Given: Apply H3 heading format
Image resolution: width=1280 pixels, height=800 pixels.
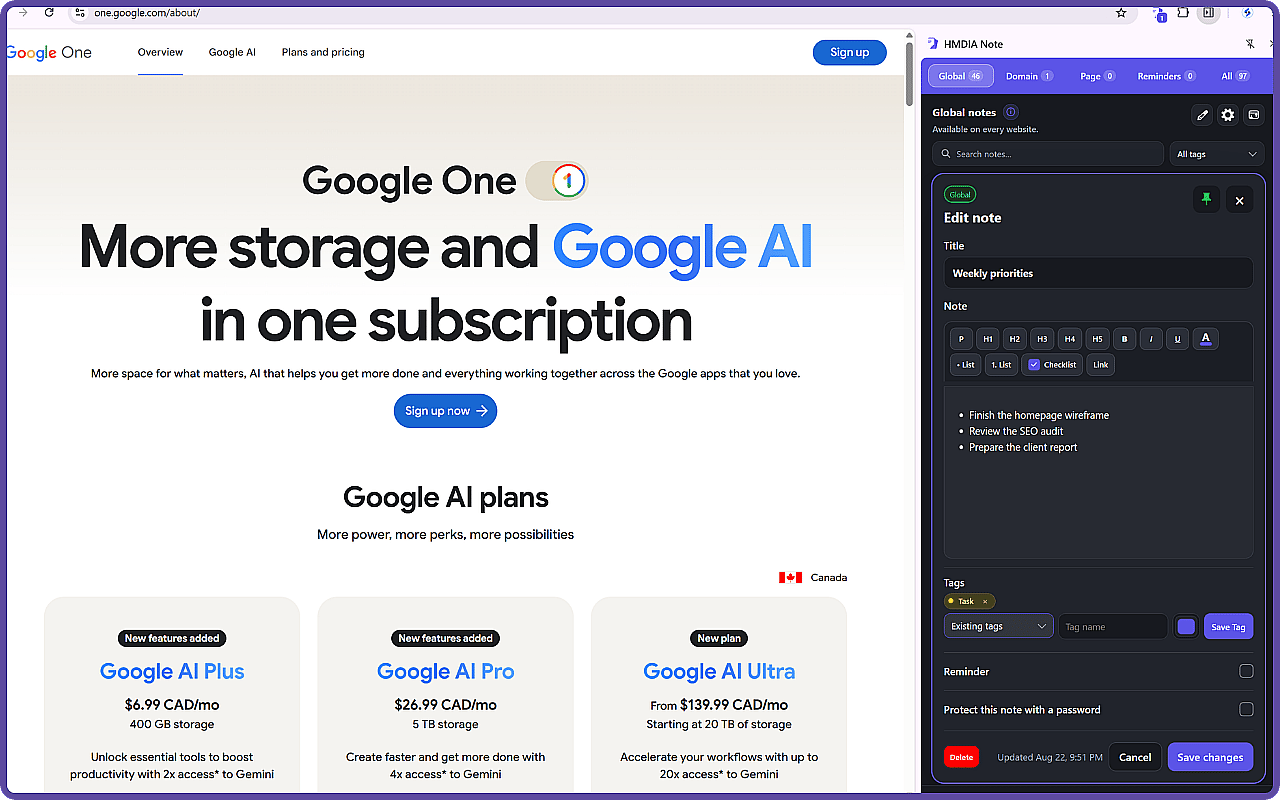Looking at the screenshot, I should coord(1042,339).
